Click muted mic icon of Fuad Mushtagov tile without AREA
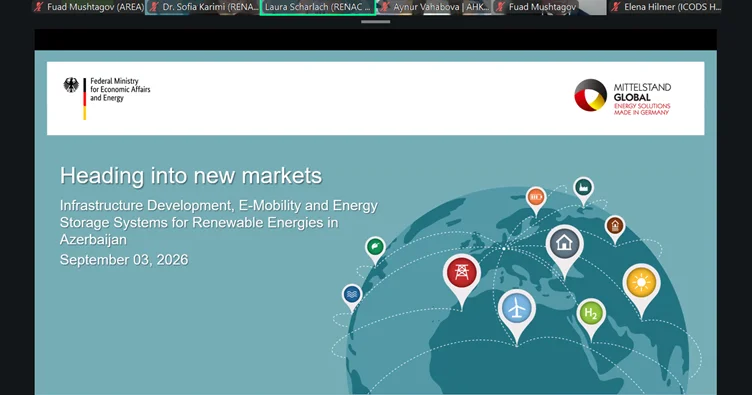 [500, 7]
